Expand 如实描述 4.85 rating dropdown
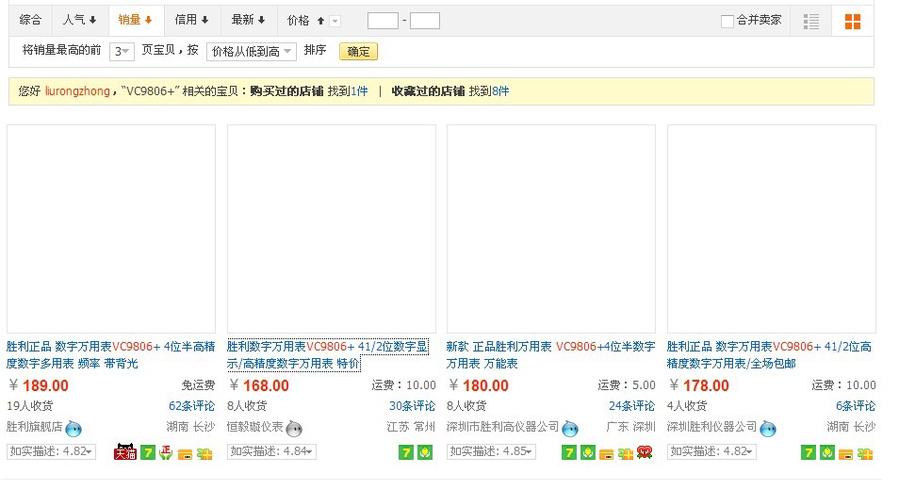Viewport: 899px width, 490px height. tap(491, 452)
